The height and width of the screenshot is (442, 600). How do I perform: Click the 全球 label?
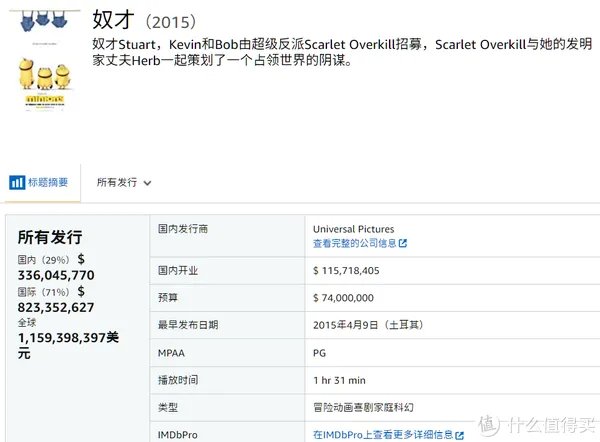(x=27, y=323)
